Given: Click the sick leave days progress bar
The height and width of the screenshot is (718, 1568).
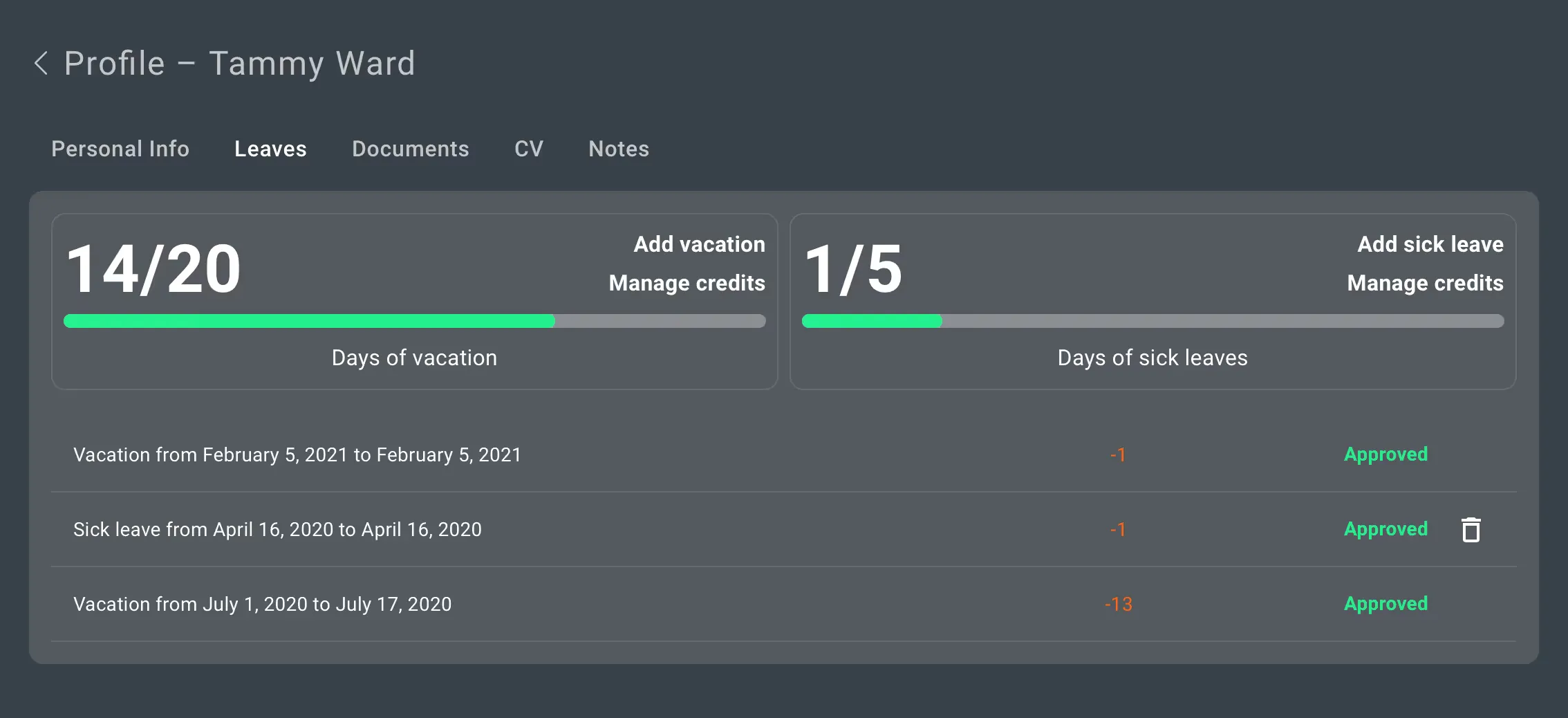Looking at the screenshot, I should [x=1153, y=321].
